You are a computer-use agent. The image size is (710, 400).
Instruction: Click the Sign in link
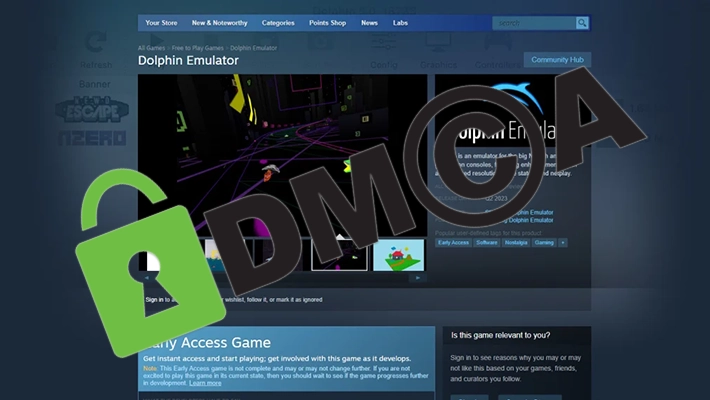coord(154,299)
